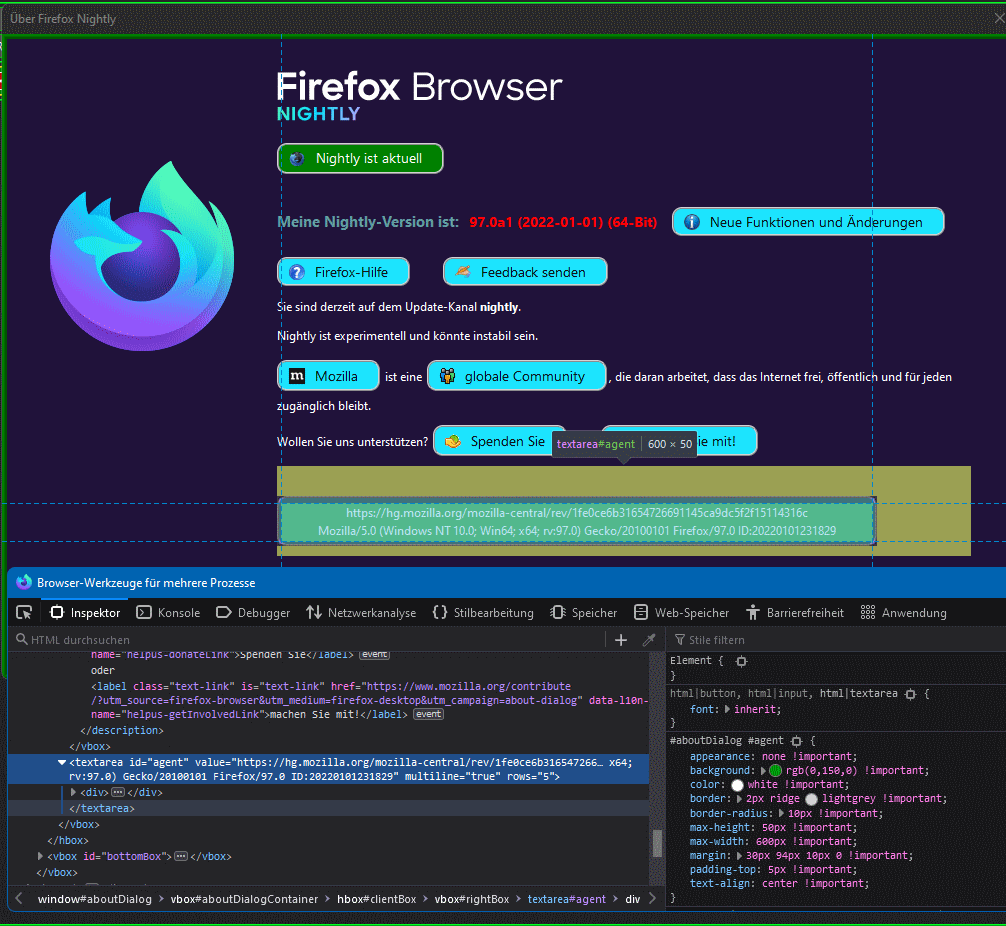1006x926 pixels.
Task: Expand the div child node
Action: (74, 792)
